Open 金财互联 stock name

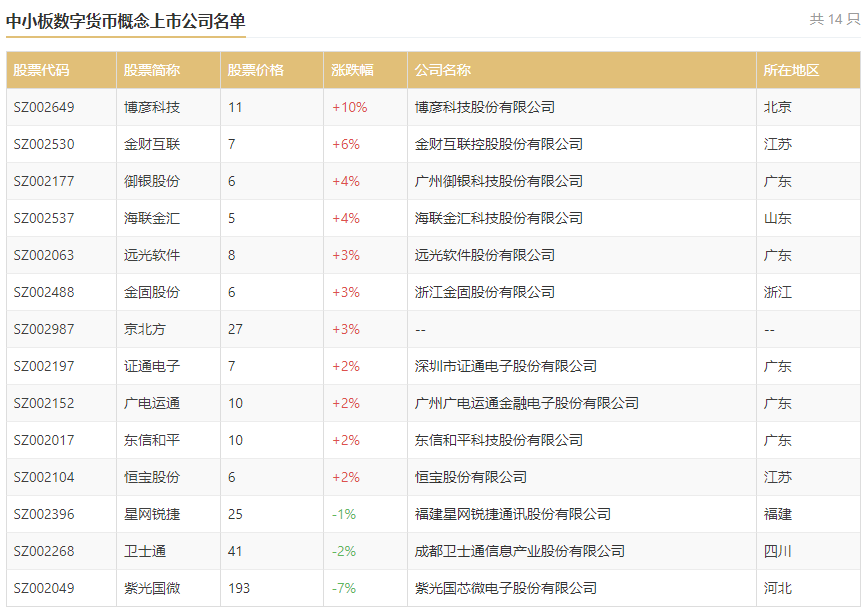[x=152, y=144]
